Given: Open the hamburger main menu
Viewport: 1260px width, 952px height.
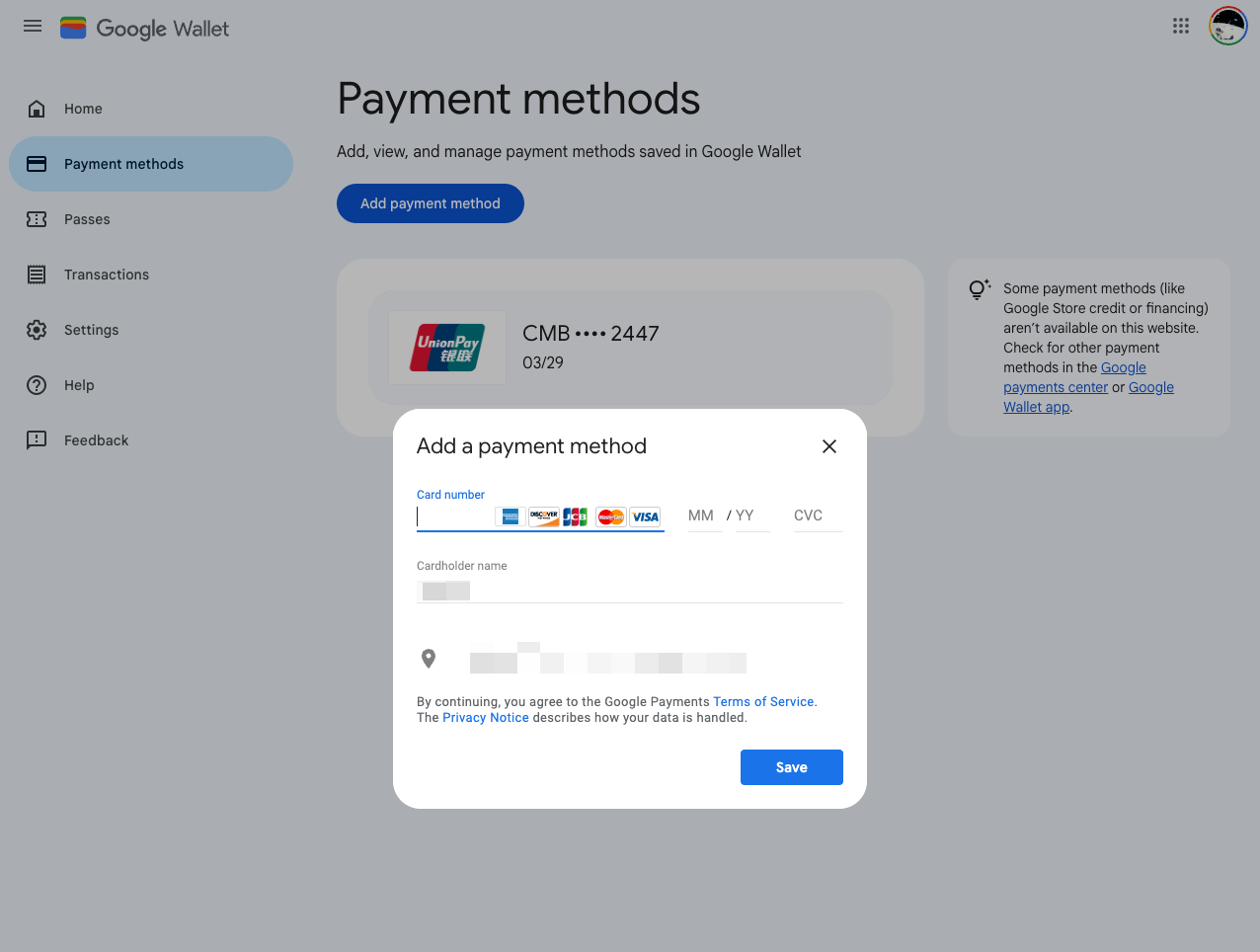Looking at the screenshot, I should click(33, 27).
